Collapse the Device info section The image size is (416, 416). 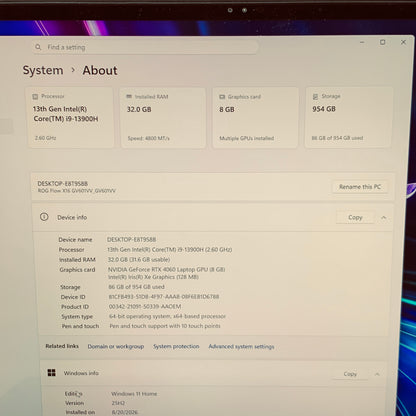pos(384,218)
